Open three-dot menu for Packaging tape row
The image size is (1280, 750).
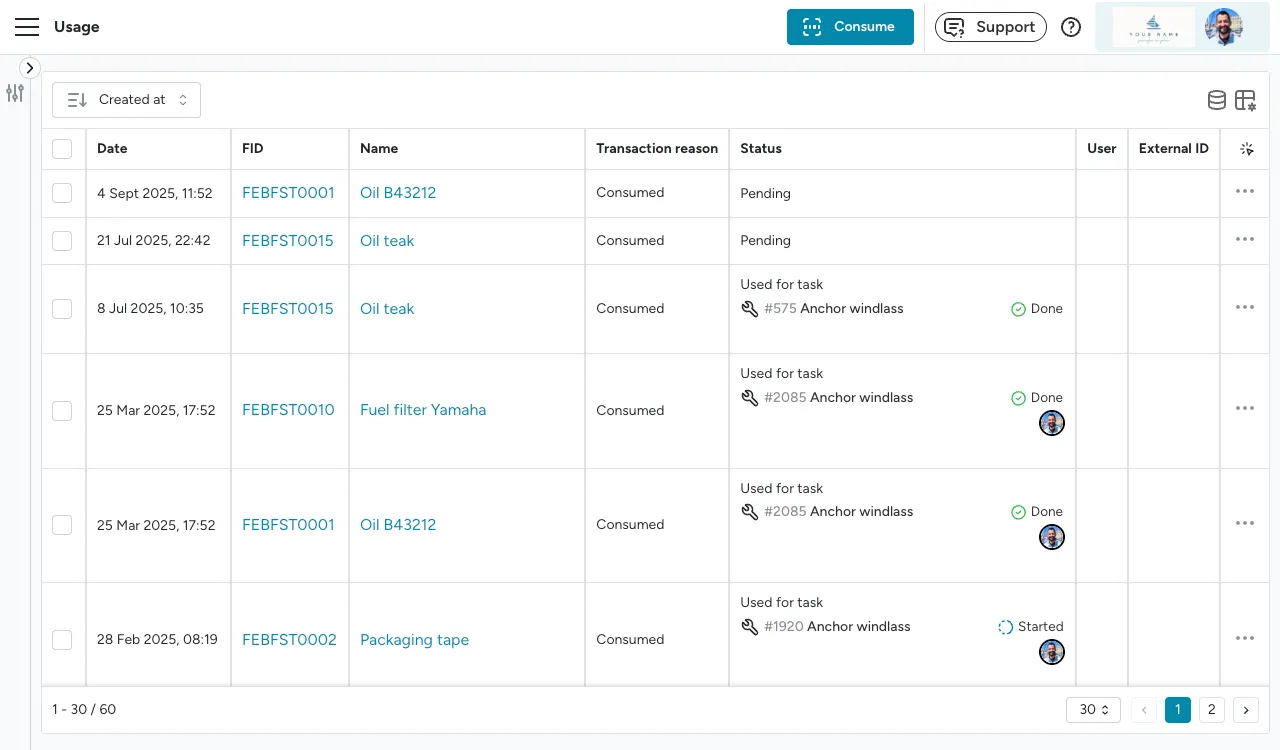pos(1245,639)
